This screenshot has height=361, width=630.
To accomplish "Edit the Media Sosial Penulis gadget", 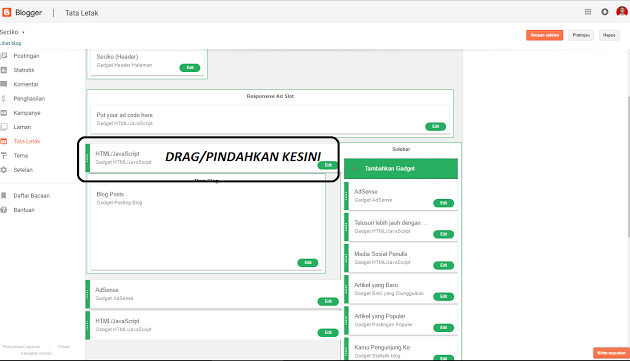I will (x=444, y=265).
